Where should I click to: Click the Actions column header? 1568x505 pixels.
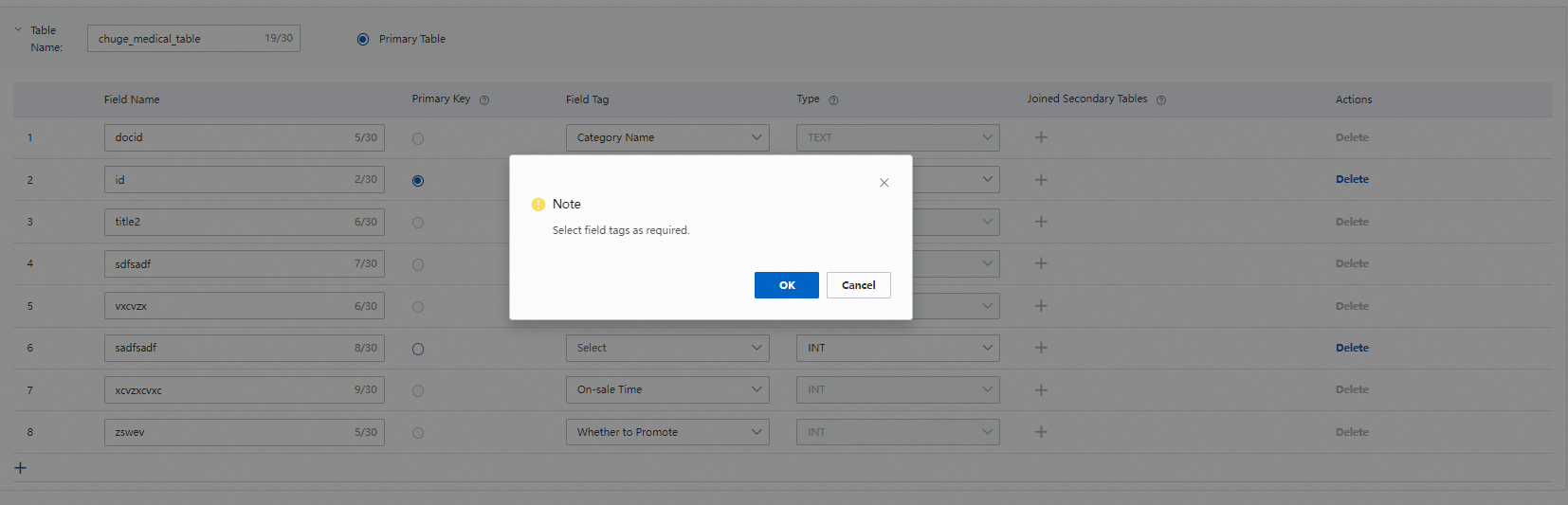[1354, 99]
